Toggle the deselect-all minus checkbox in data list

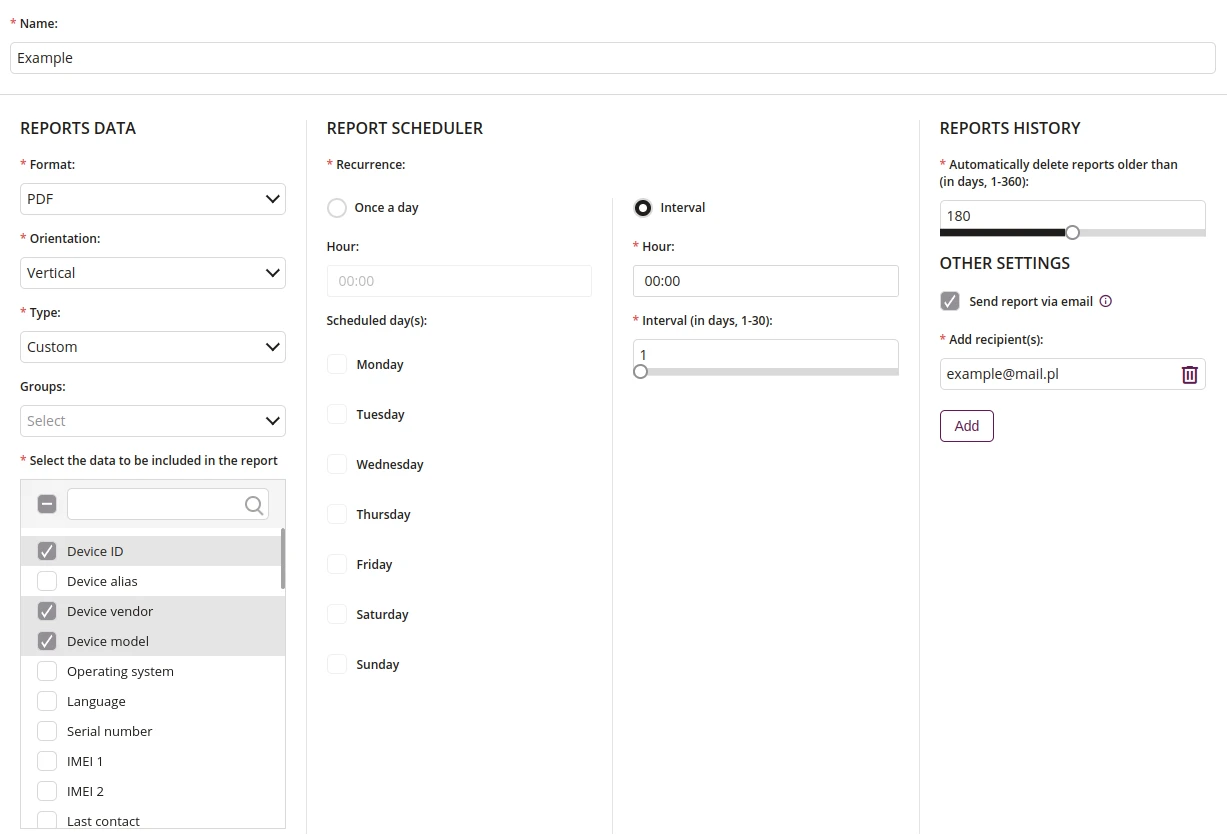(47, 504)
